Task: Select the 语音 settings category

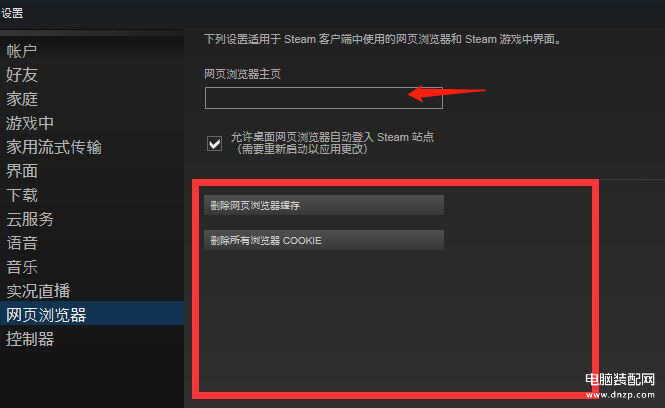Action: (x=22, y=243)
